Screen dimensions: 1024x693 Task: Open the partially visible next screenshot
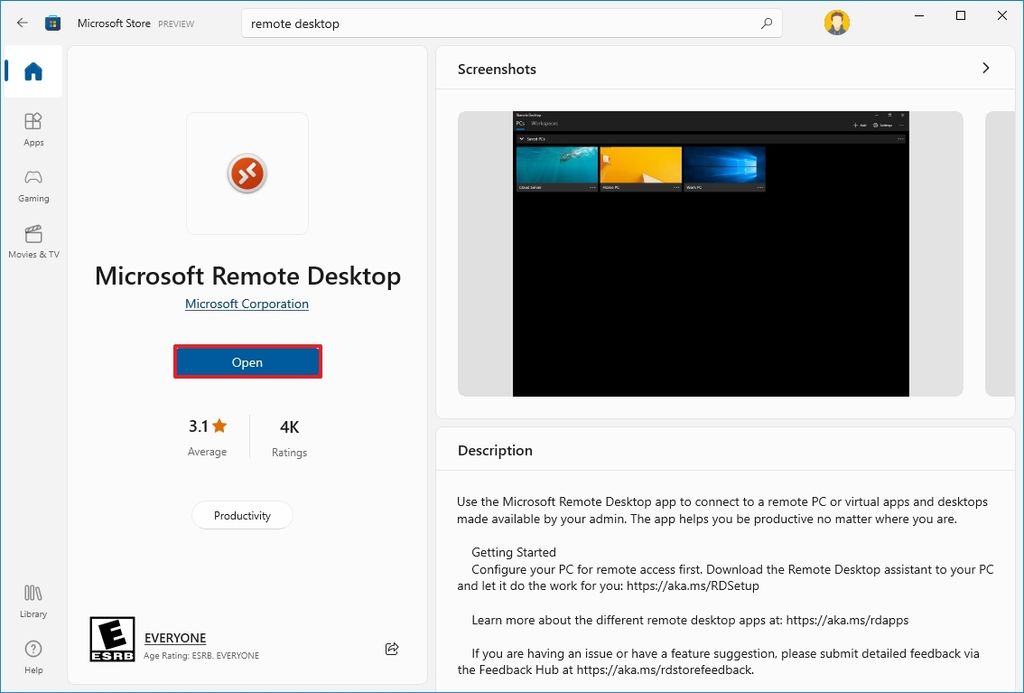click(1000, 253)
